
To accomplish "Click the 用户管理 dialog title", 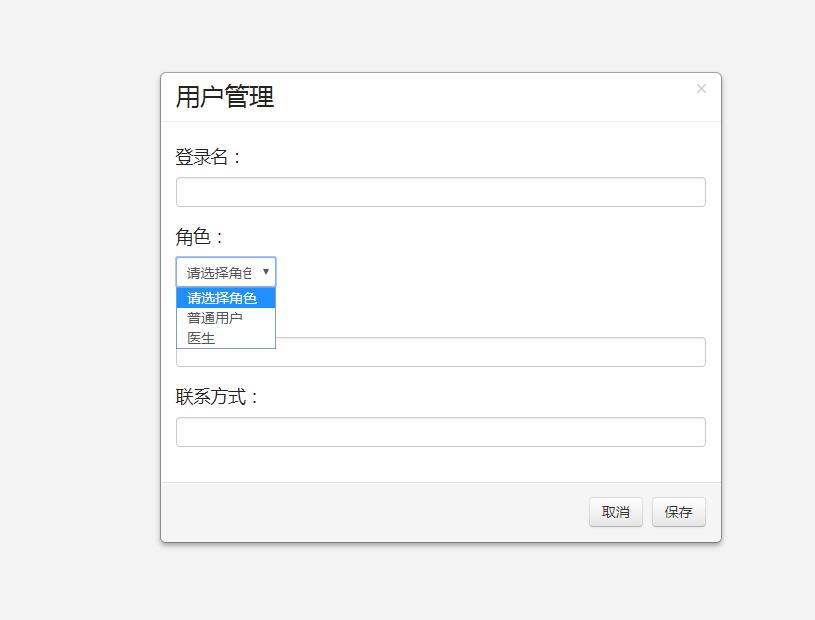I will 225,97.
